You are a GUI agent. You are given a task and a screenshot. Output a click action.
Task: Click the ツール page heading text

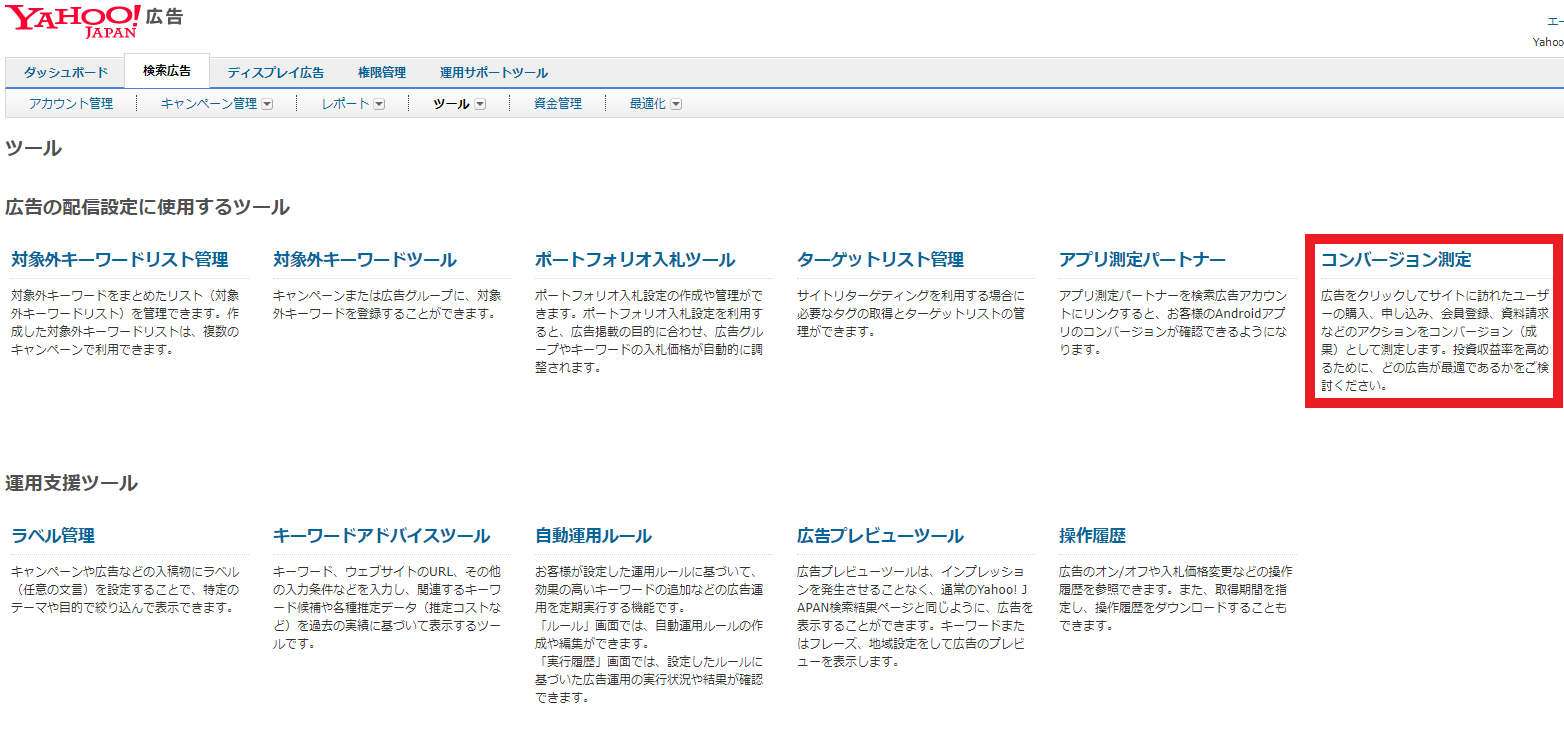(34, 149)
